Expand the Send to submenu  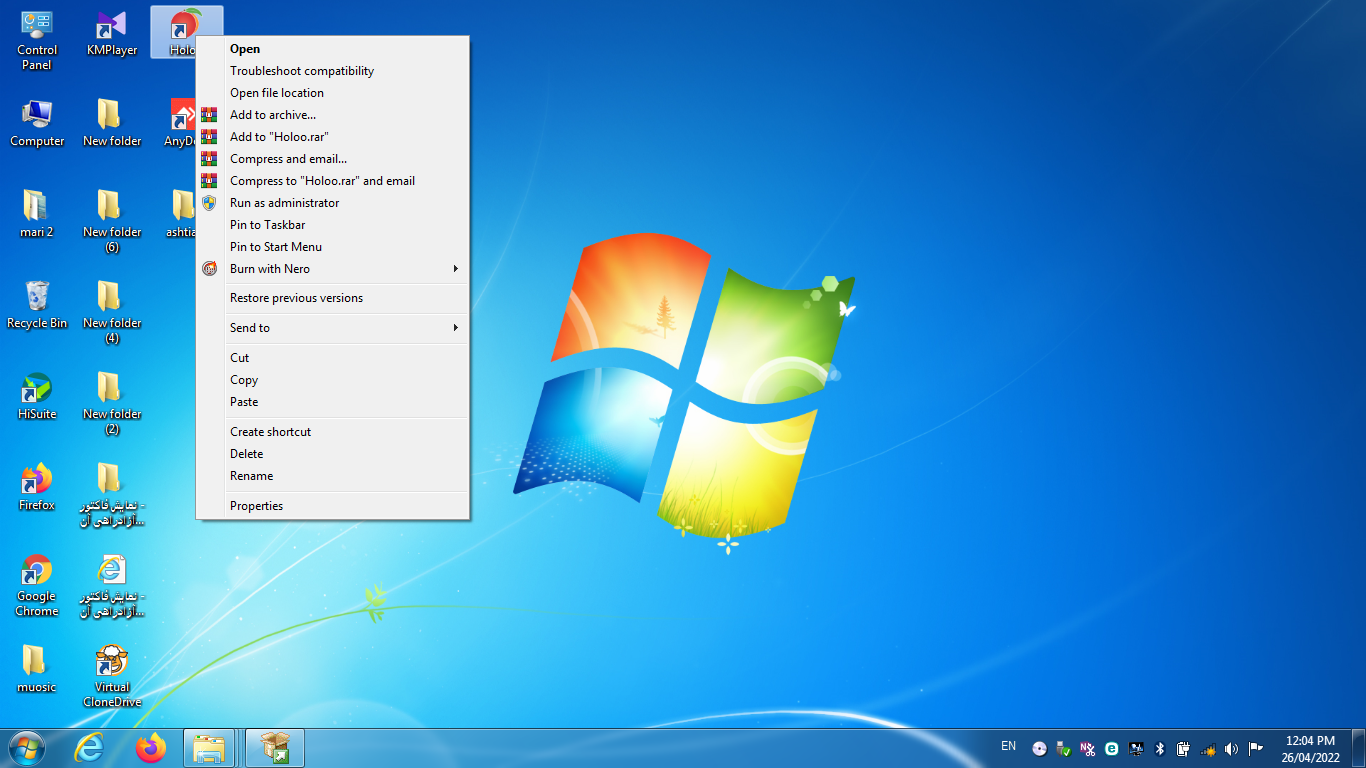(333, 328)
